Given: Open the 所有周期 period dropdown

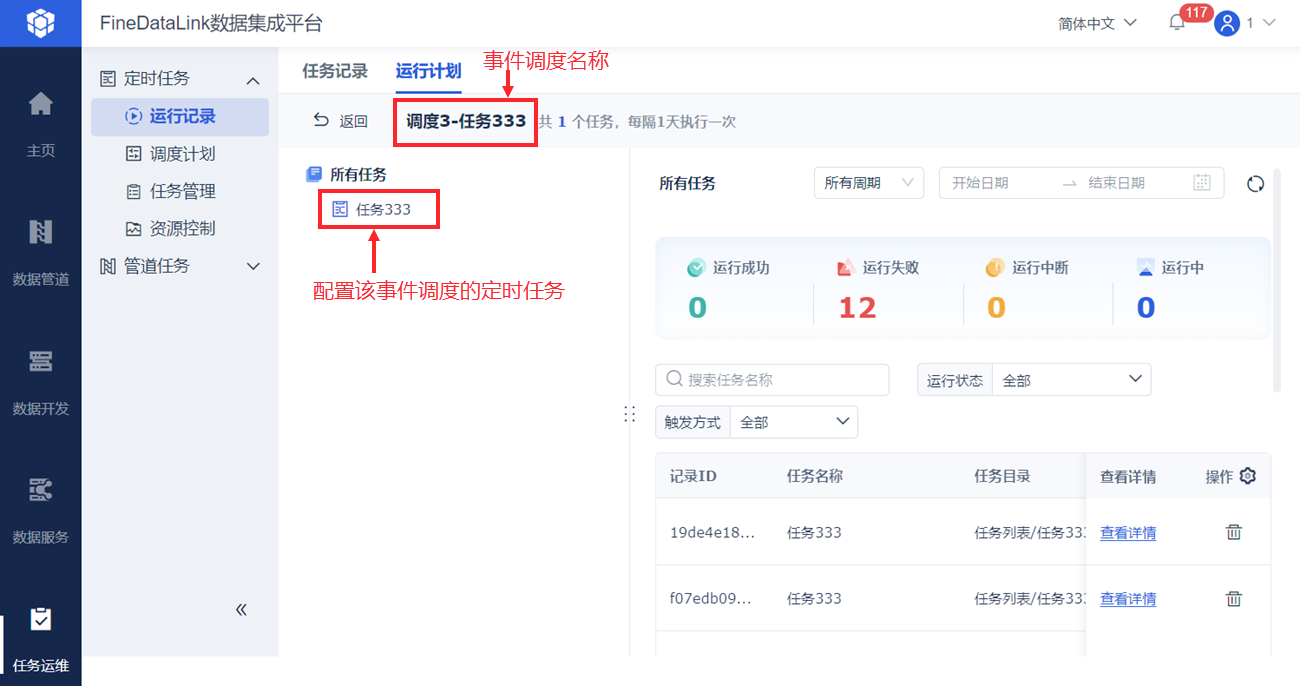Looking at the screenshot, I should 869,183.
